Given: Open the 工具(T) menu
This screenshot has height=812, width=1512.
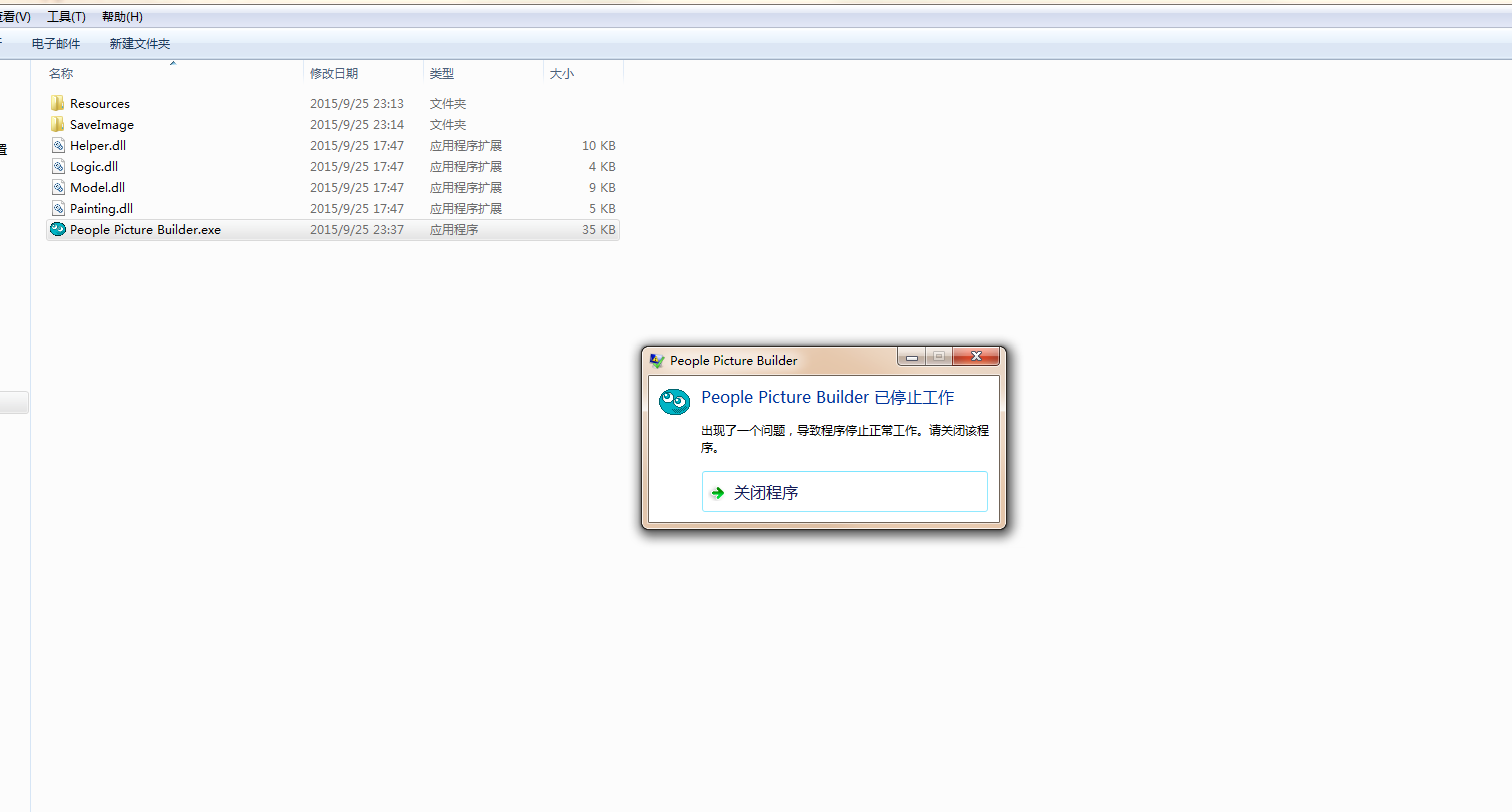Looking at the screenshot, I should click(66, 17).
